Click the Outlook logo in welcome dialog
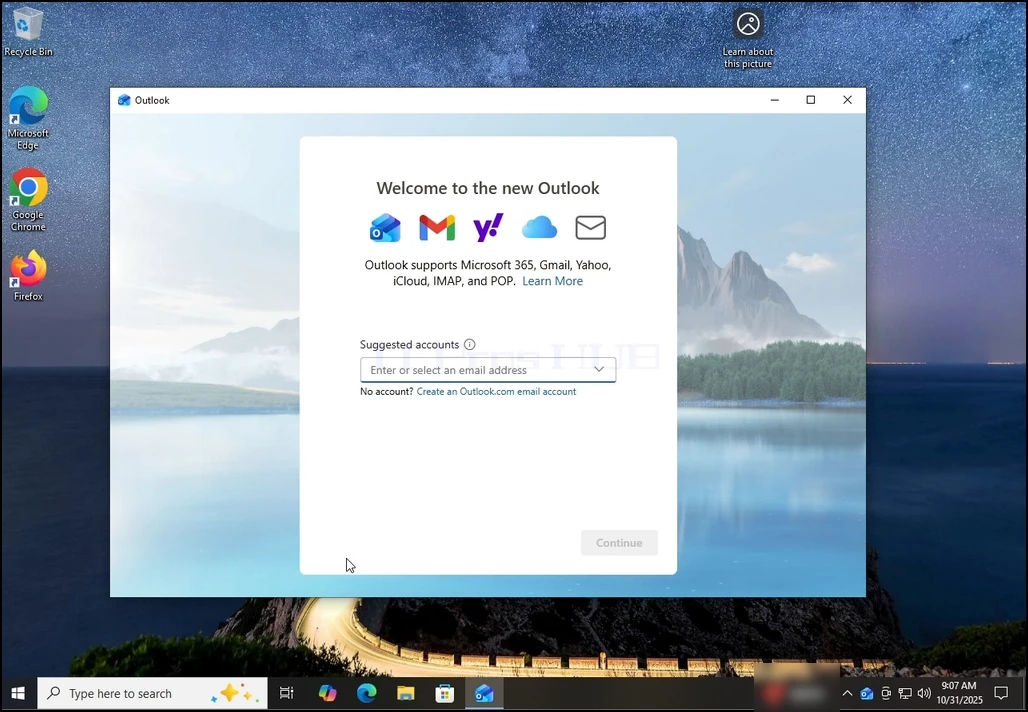 [385, 227]
